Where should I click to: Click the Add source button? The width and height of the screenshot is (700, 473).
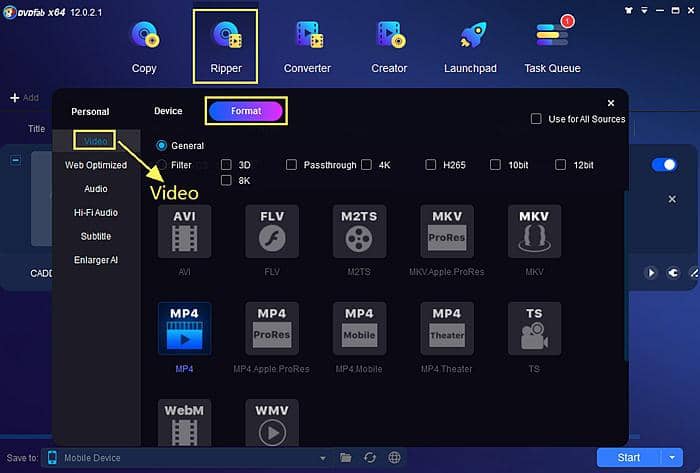coord(25,98)
